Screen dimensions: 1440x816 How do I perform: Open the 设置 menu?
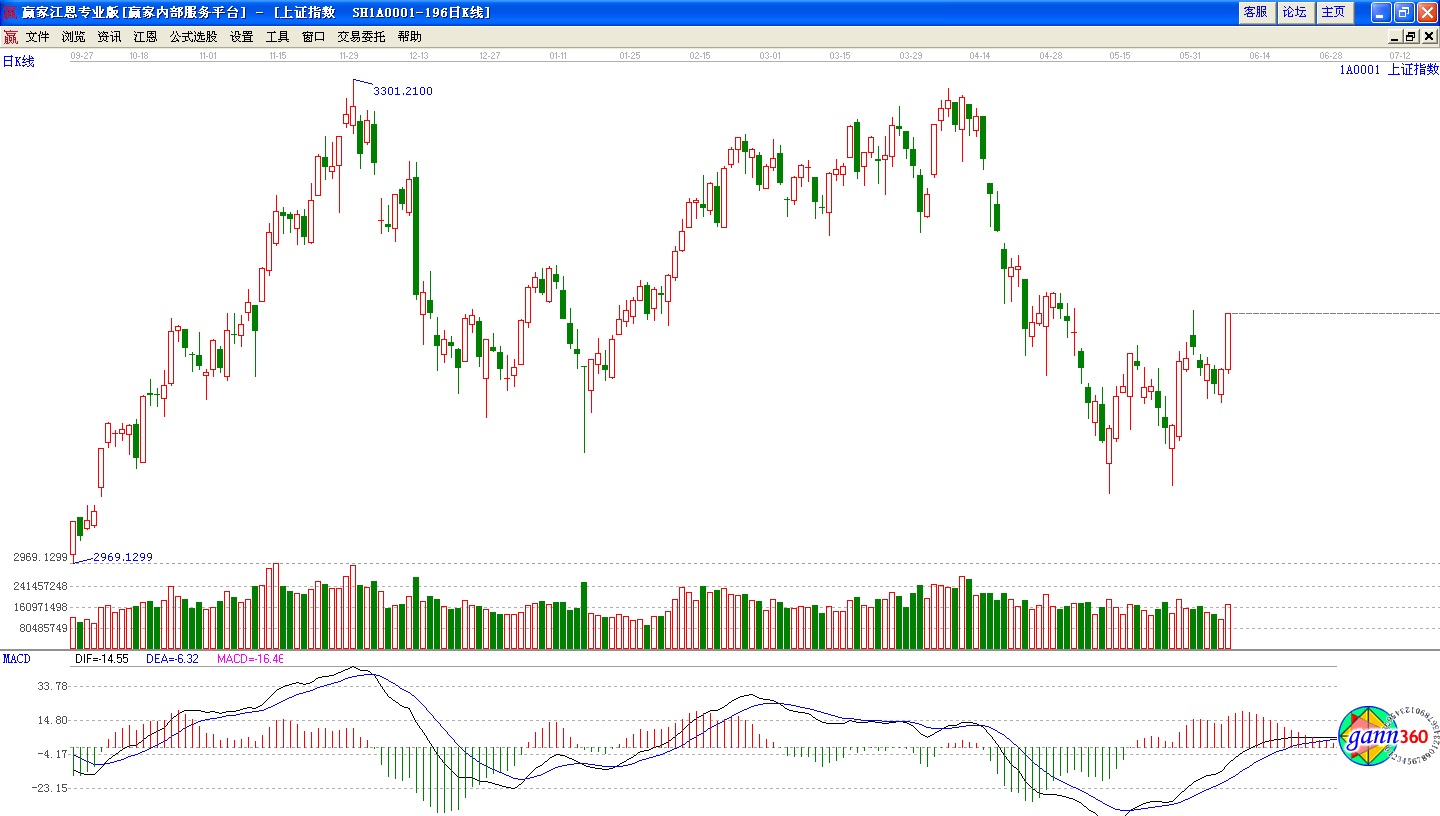coord(242,37)
